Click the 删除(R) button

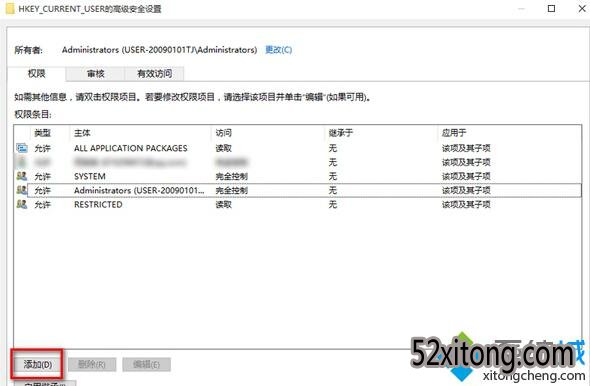coord(92,364)
